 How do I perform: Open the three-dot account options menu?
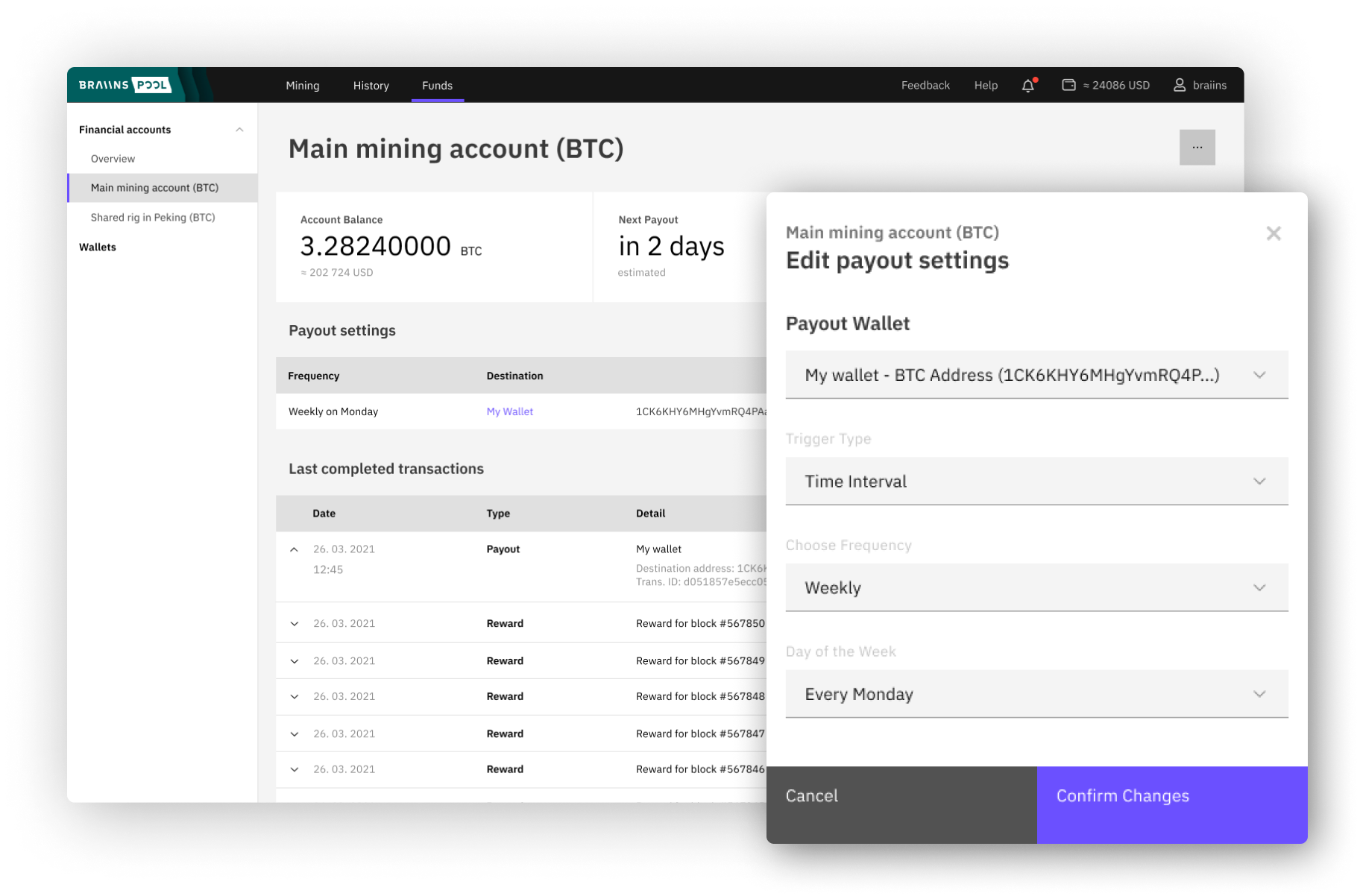pos(1197,148)
